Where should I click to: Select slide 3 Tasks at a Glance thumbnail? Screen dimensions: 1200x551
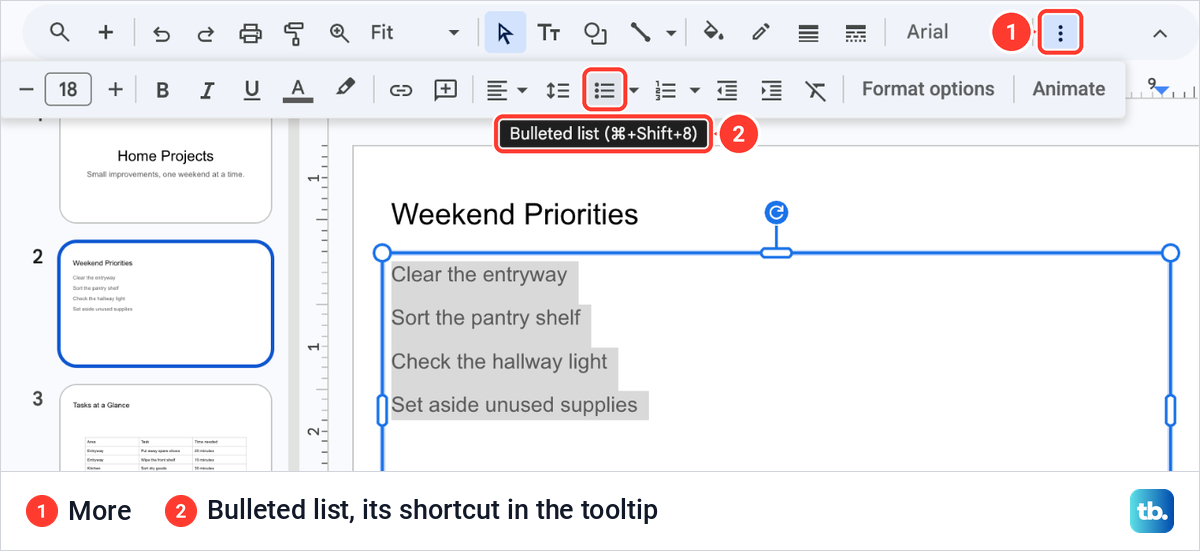(x=166, y=427)
